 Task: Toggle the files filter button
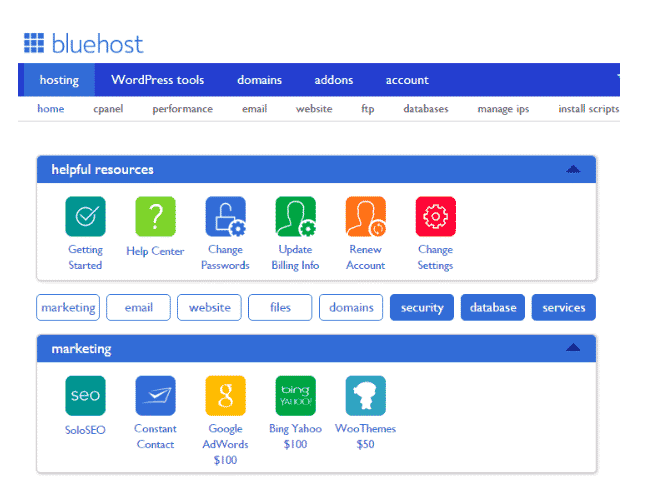tap(280, 308)
